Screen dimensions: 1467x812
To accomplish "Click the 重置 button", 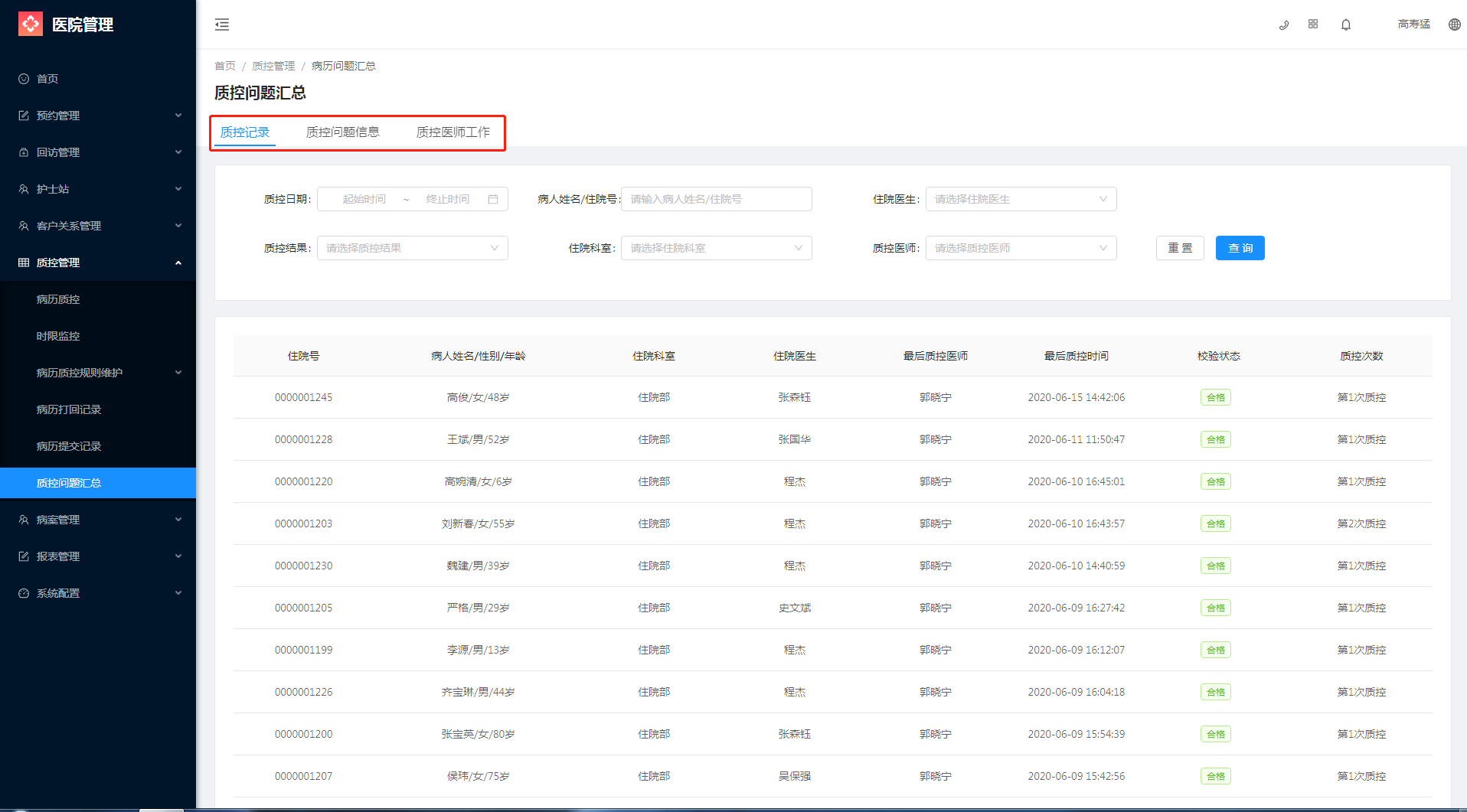I will tap(1180, 248).
